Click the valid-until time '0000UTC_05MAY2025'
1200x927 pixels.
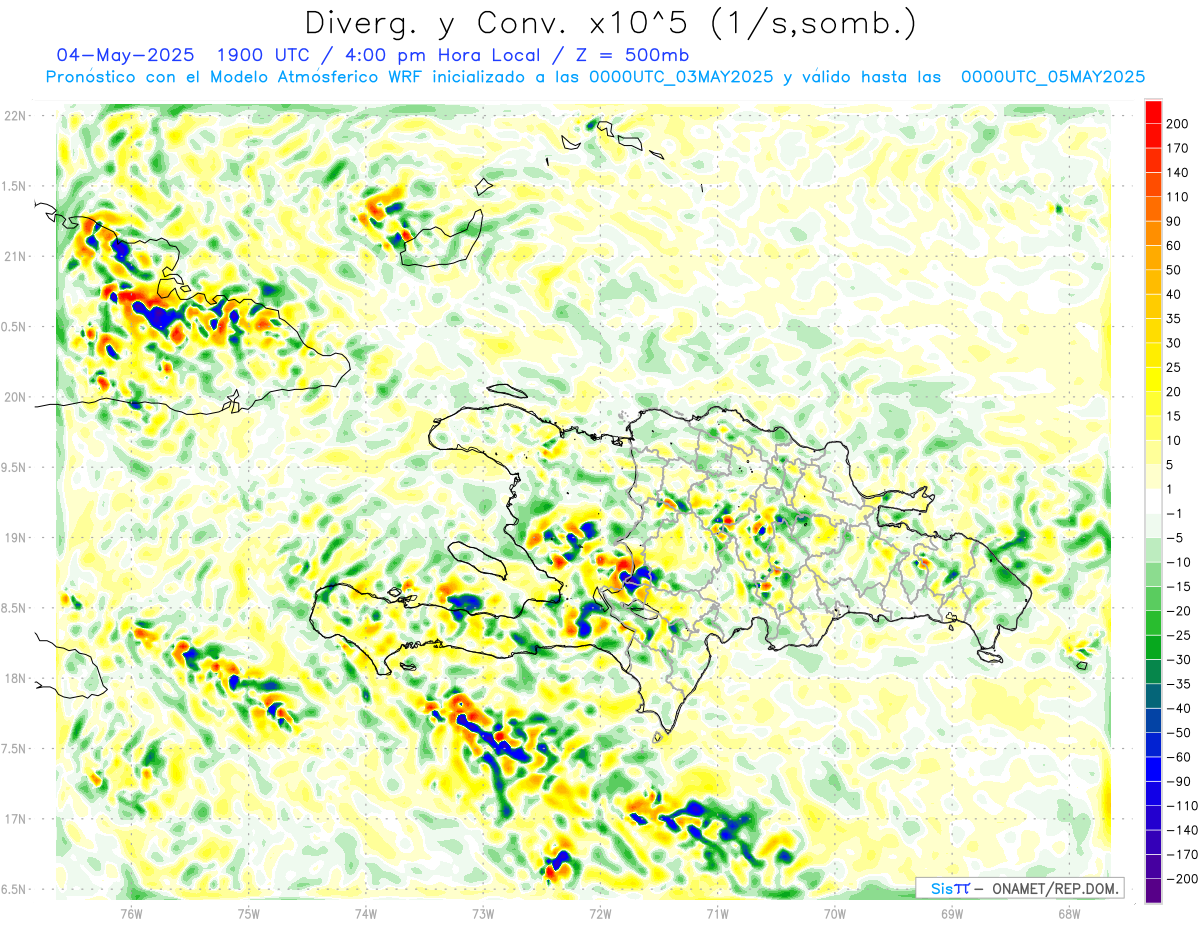point(1053,77)
